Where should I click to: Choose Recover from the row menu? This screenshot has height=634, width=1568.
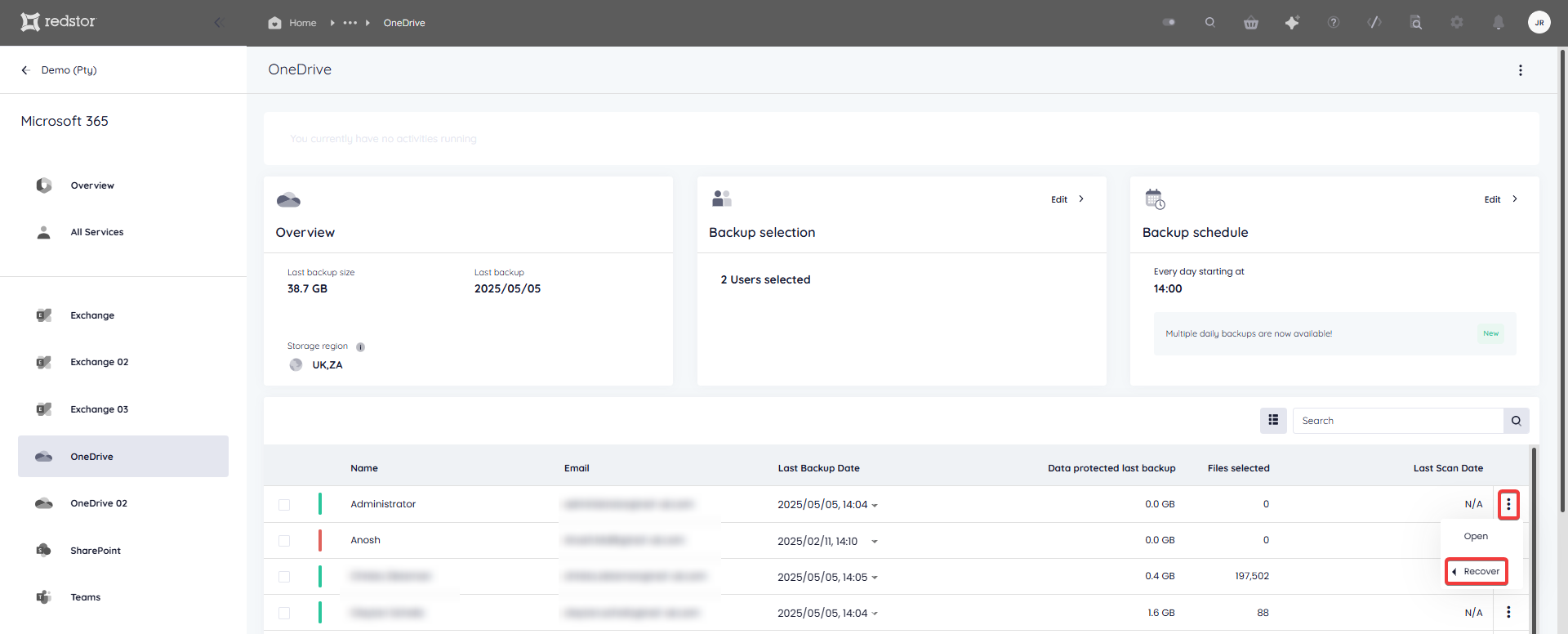pyautogui.click(x=1477, y=571)
